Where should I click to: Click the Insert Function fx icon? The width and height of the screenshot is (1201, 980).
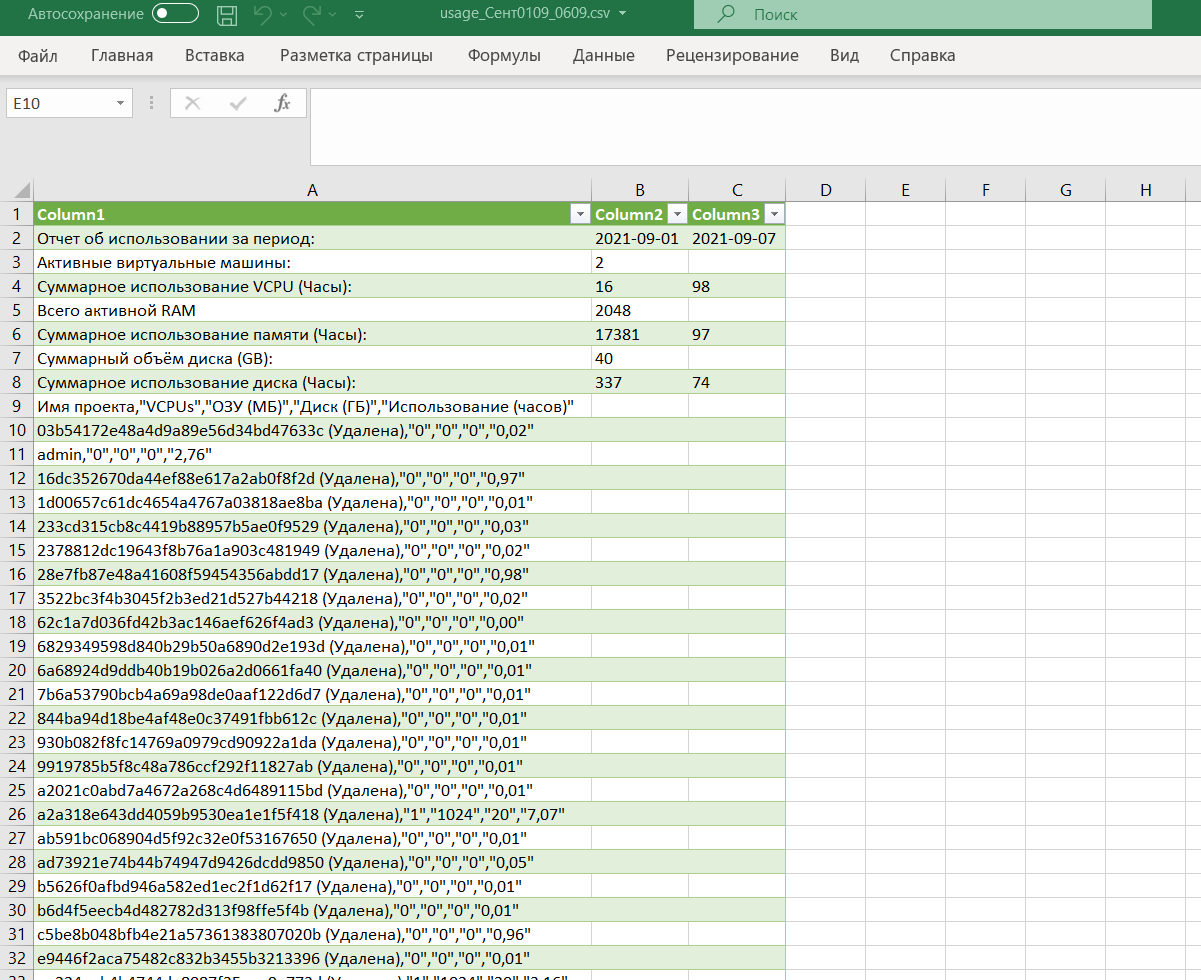click(282, 103)
